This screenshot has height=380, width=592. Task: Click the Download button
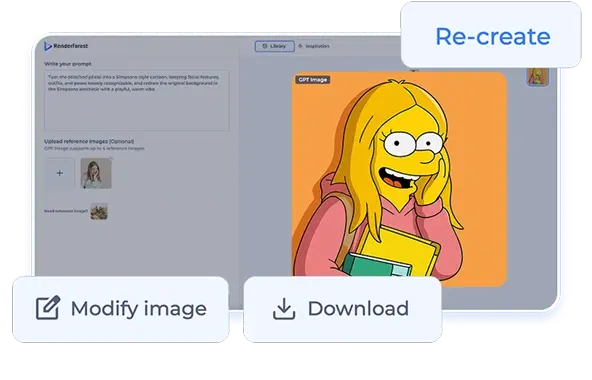point(342,309)
